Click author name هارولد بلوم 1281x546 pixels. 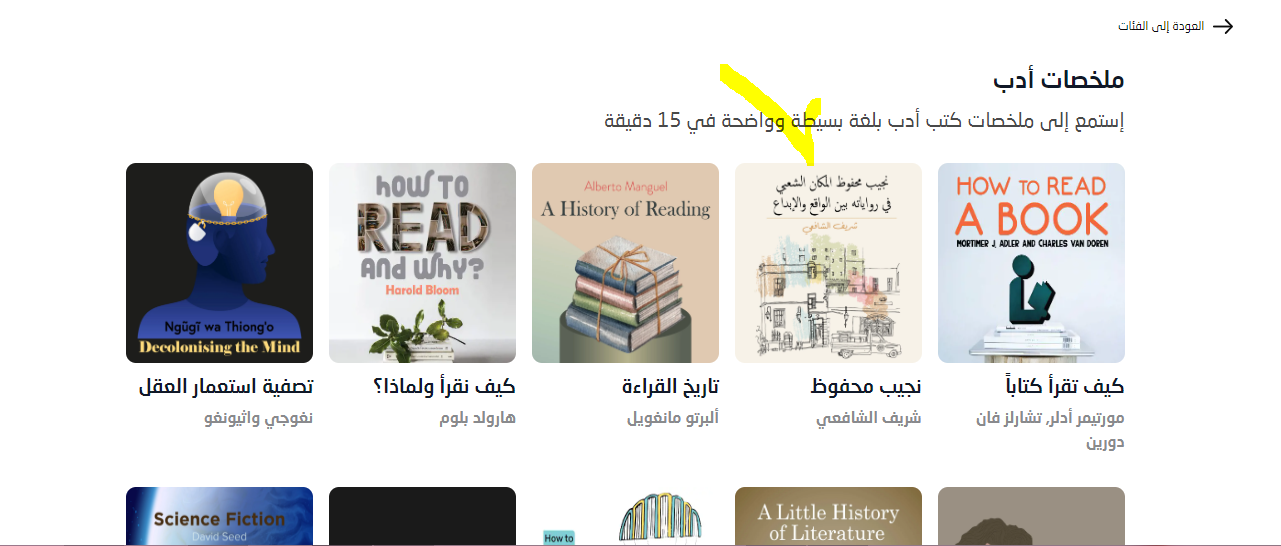coord(477,418)
